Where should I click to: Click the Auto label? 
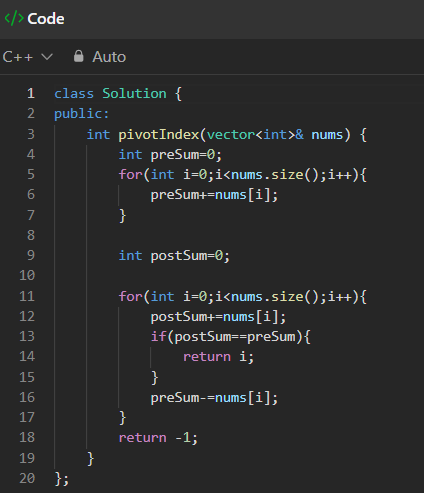pyautogui.click(x=109, y=57)
